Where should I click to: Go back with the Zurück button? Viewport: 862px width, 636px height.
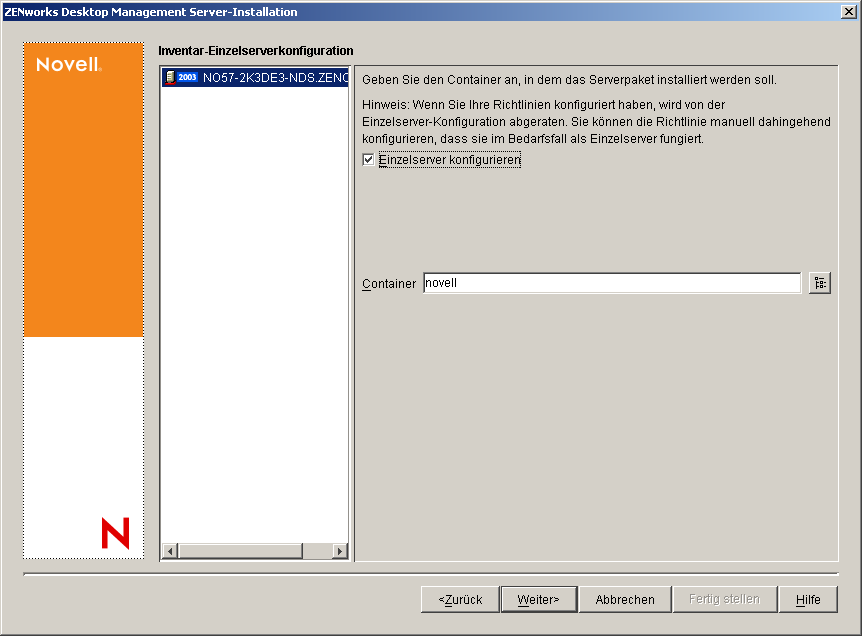[461, 599]
